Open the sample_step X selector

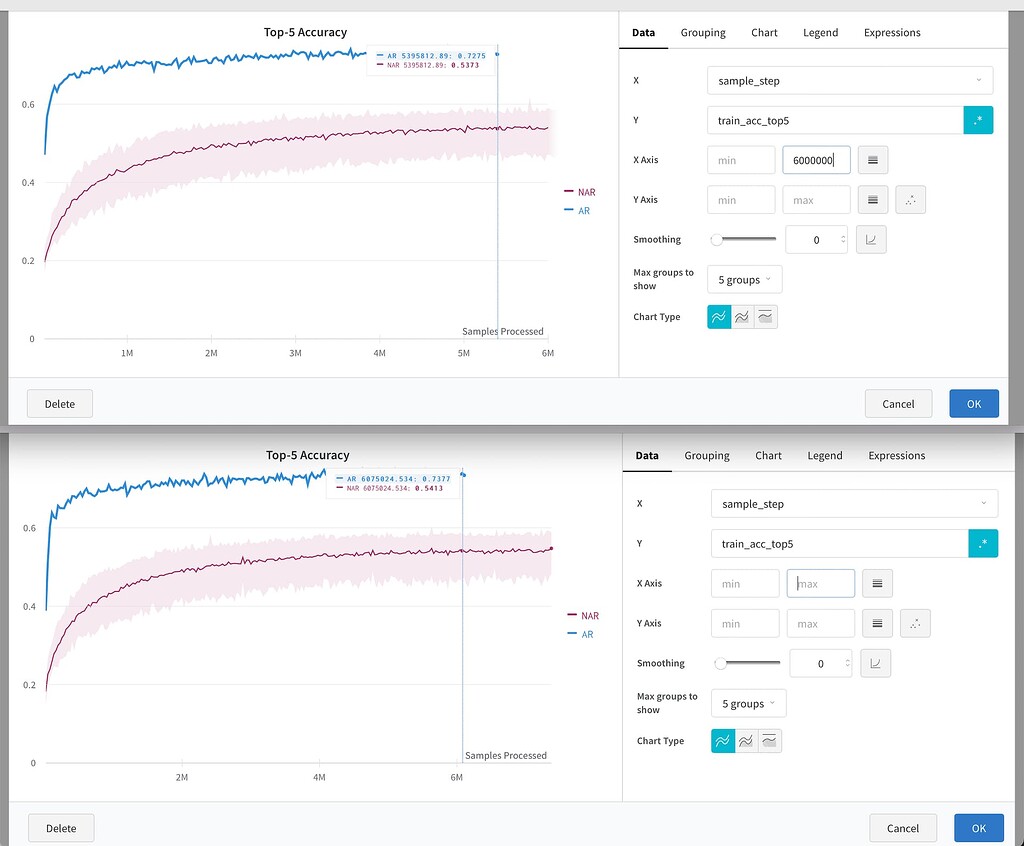(849, 79)
